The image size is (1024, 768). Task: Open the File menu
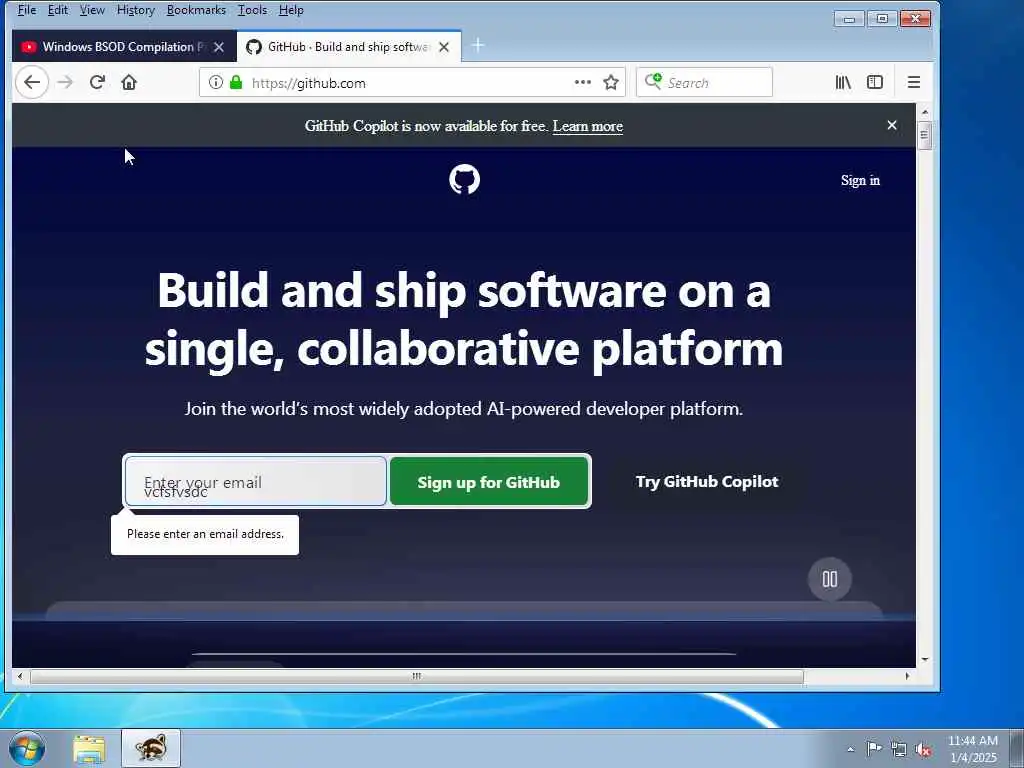coord(27,10)
